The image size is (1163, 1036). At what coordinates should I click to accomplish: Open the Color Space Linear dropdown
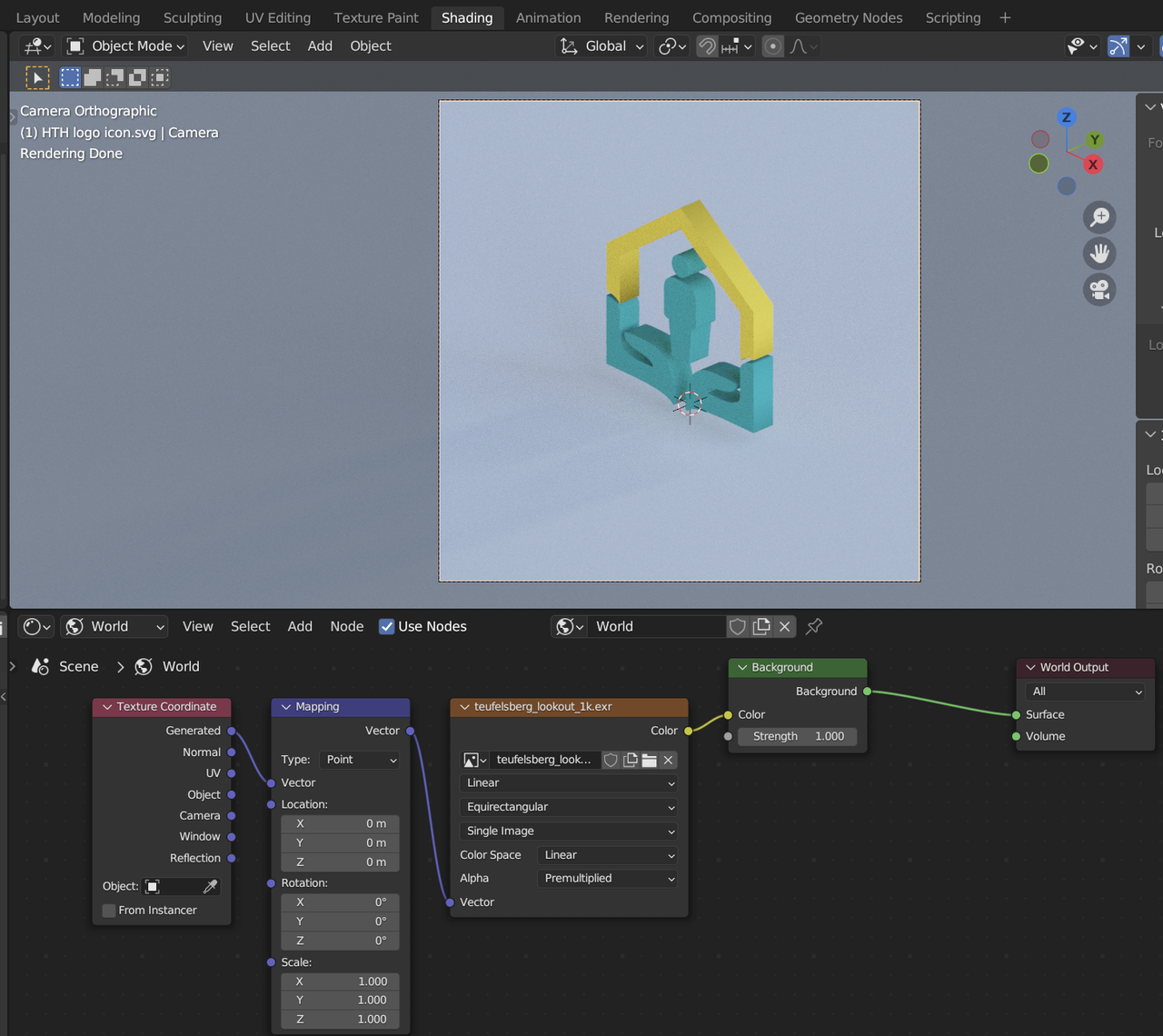pos(607,855)
